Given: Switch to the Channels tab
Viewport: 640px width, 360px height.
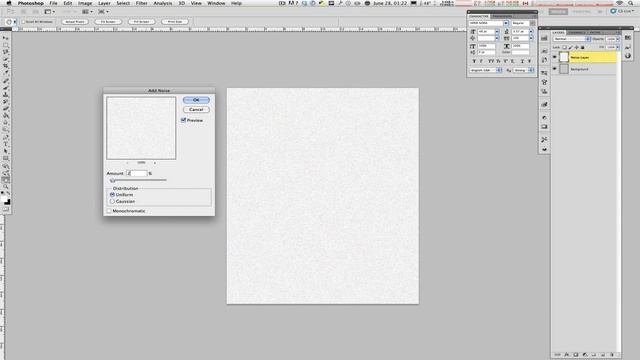Looking at the screenshot, I should (576, 32).
